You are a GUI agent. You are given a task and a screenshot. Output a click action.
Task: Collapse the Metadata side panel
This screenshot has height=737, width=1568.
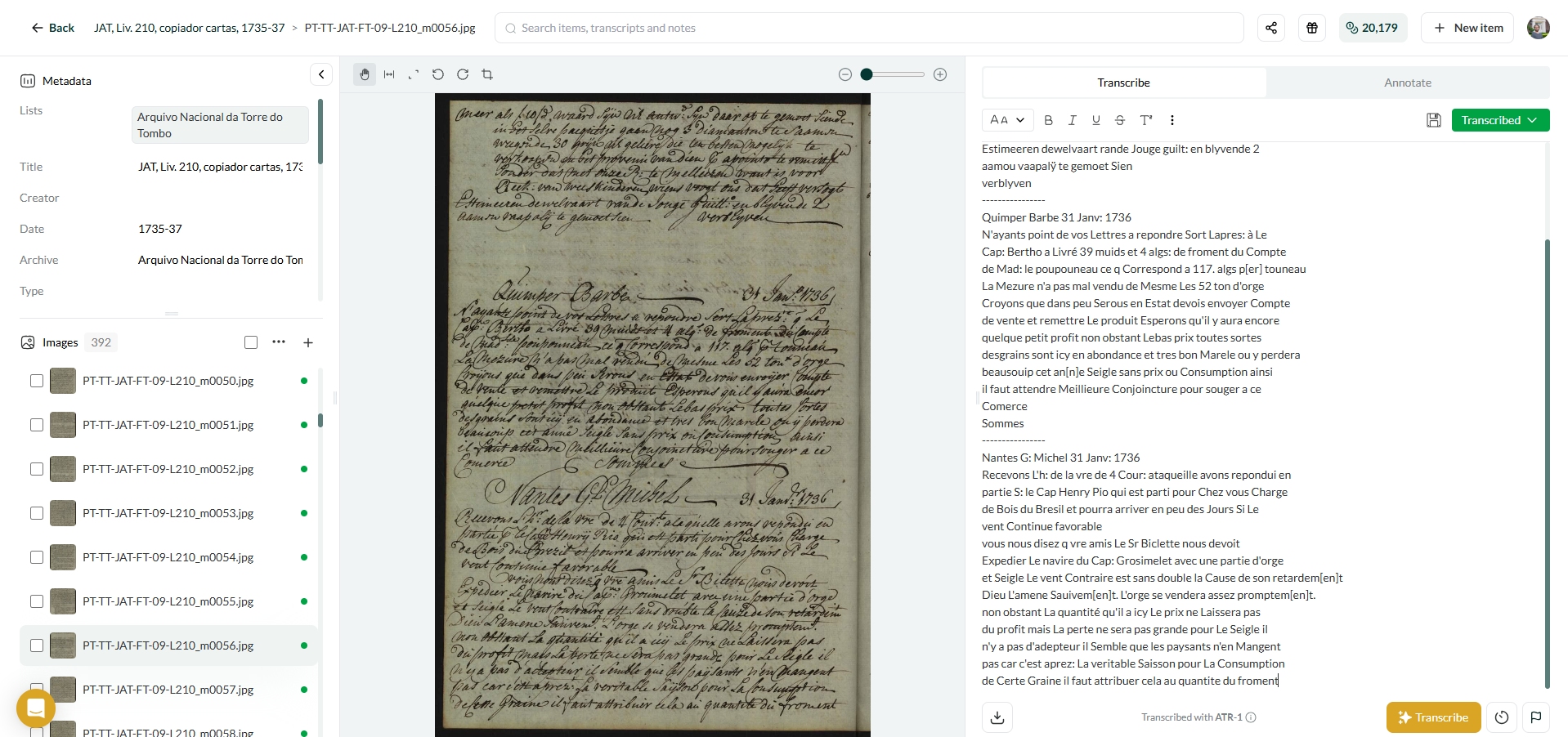pos(321,74)
